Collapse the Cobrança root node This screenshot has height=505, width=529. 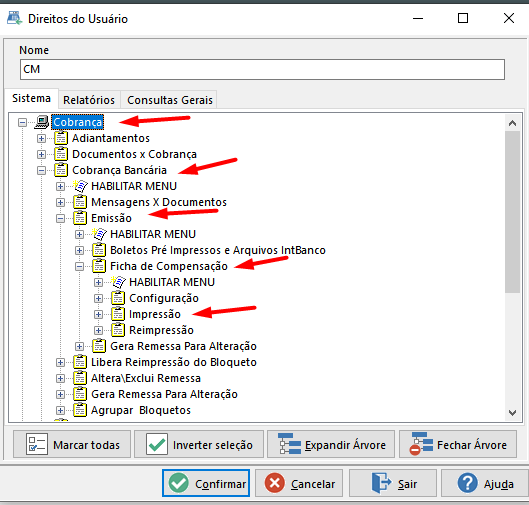click(x=22, y=122)
